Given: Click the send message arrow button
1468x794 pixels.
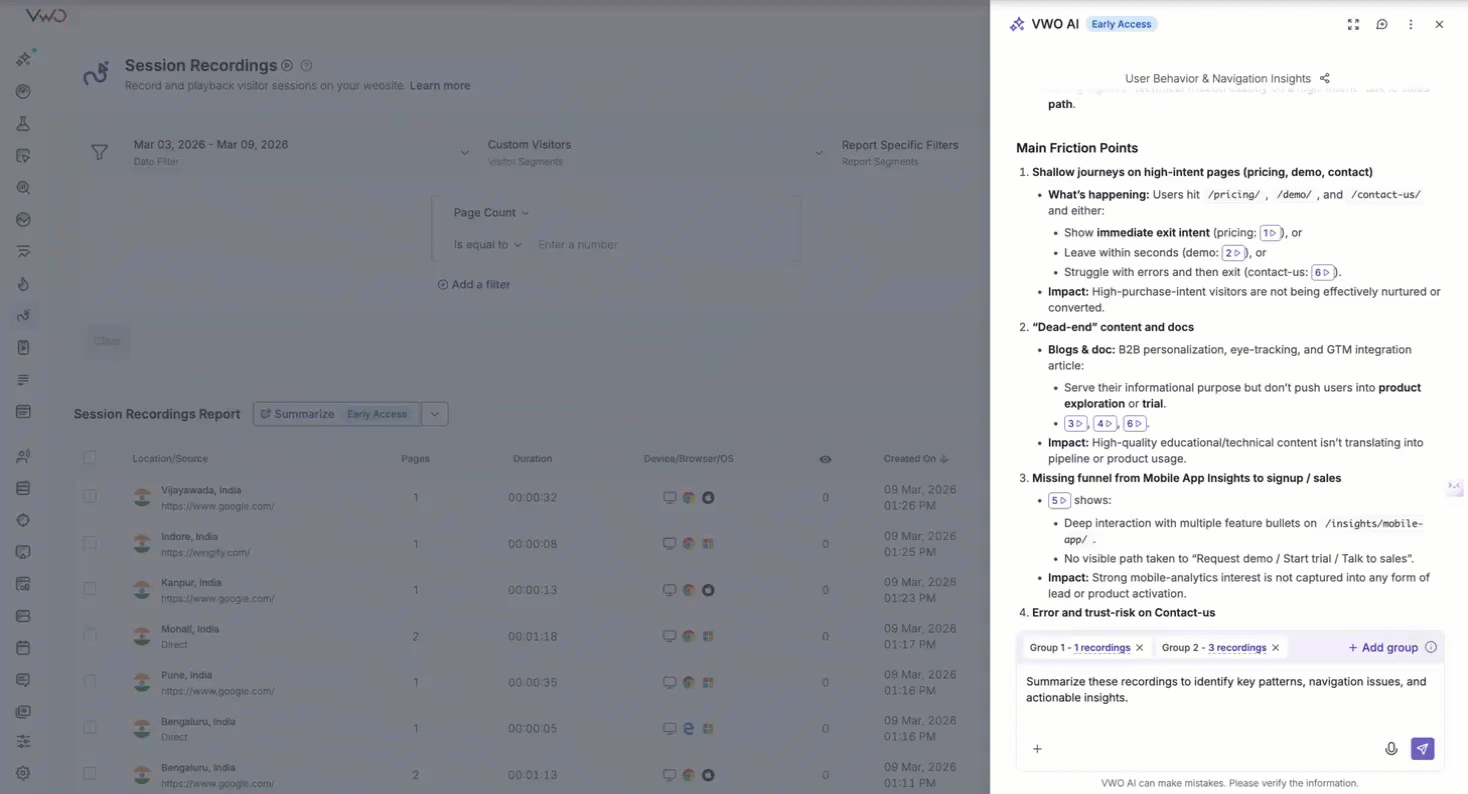Looking at the screenshot, I should [x=1422, y=748].
